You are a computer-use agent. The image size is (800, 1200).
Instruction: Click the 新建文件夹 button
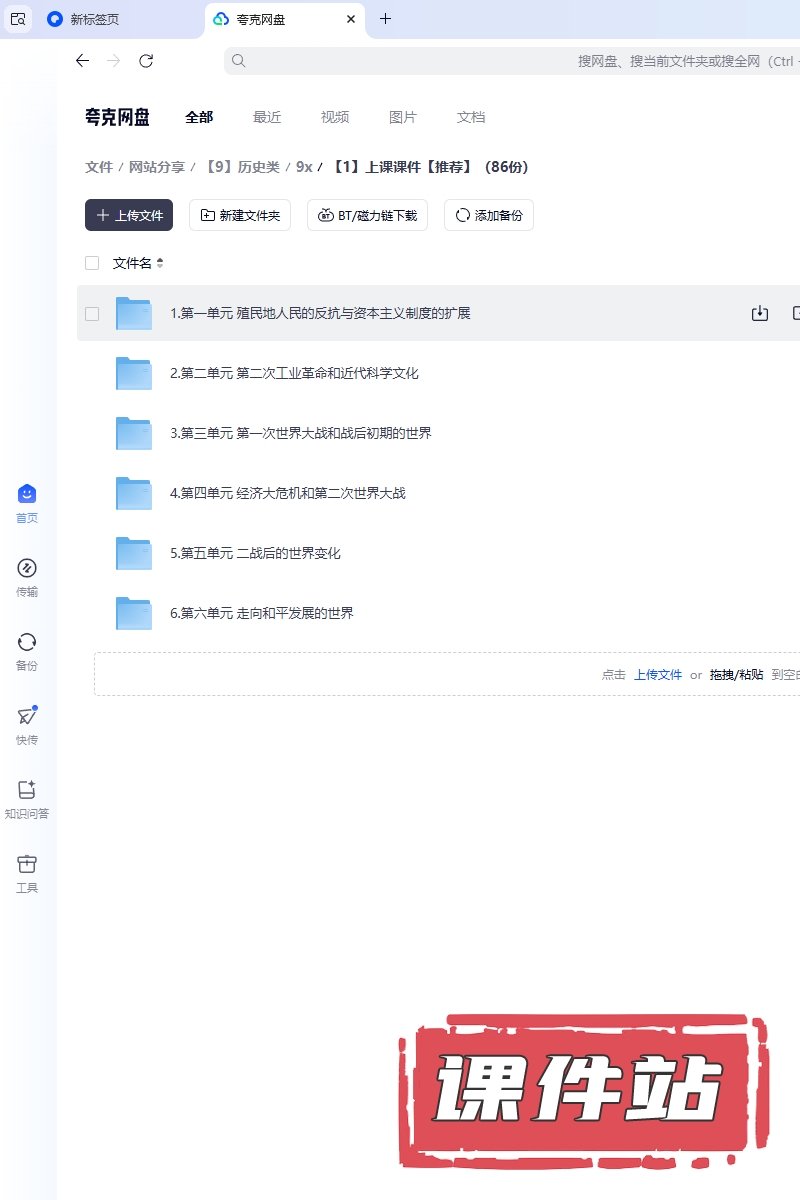tap(240, 215)
